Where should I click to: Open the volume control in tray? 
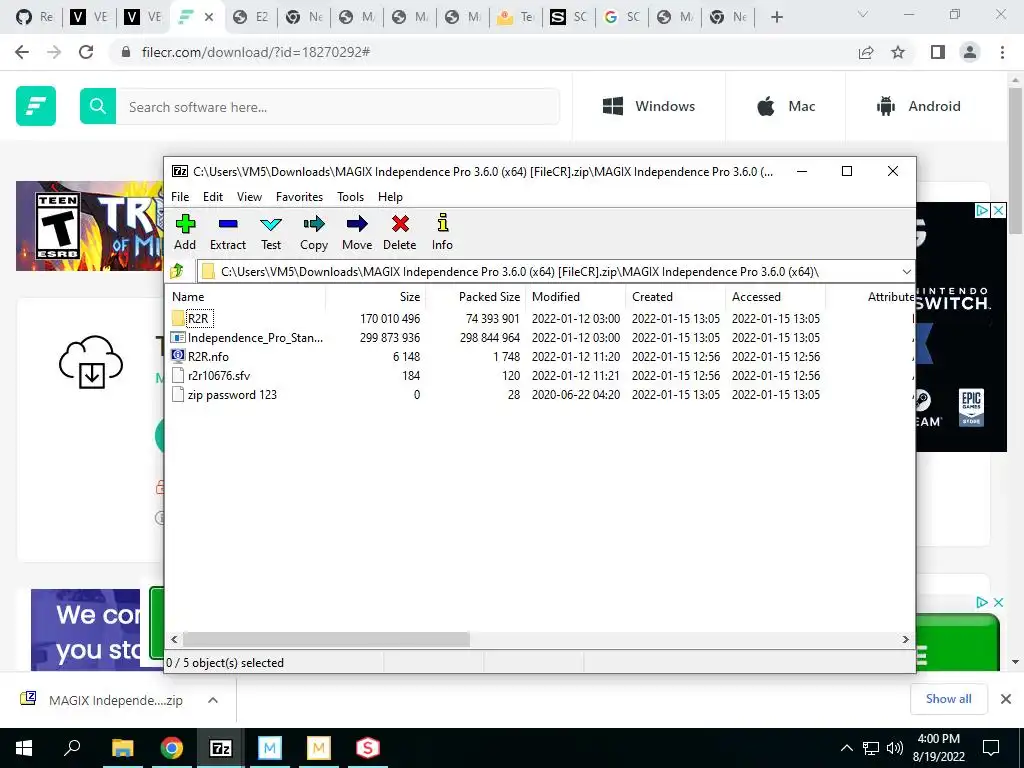pyautogui.click(x=895, y=748)
